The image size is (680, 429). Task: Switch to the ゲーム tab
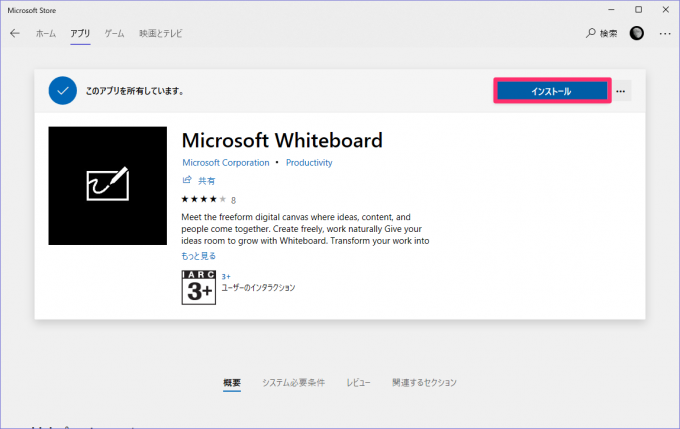coord(114,33)
